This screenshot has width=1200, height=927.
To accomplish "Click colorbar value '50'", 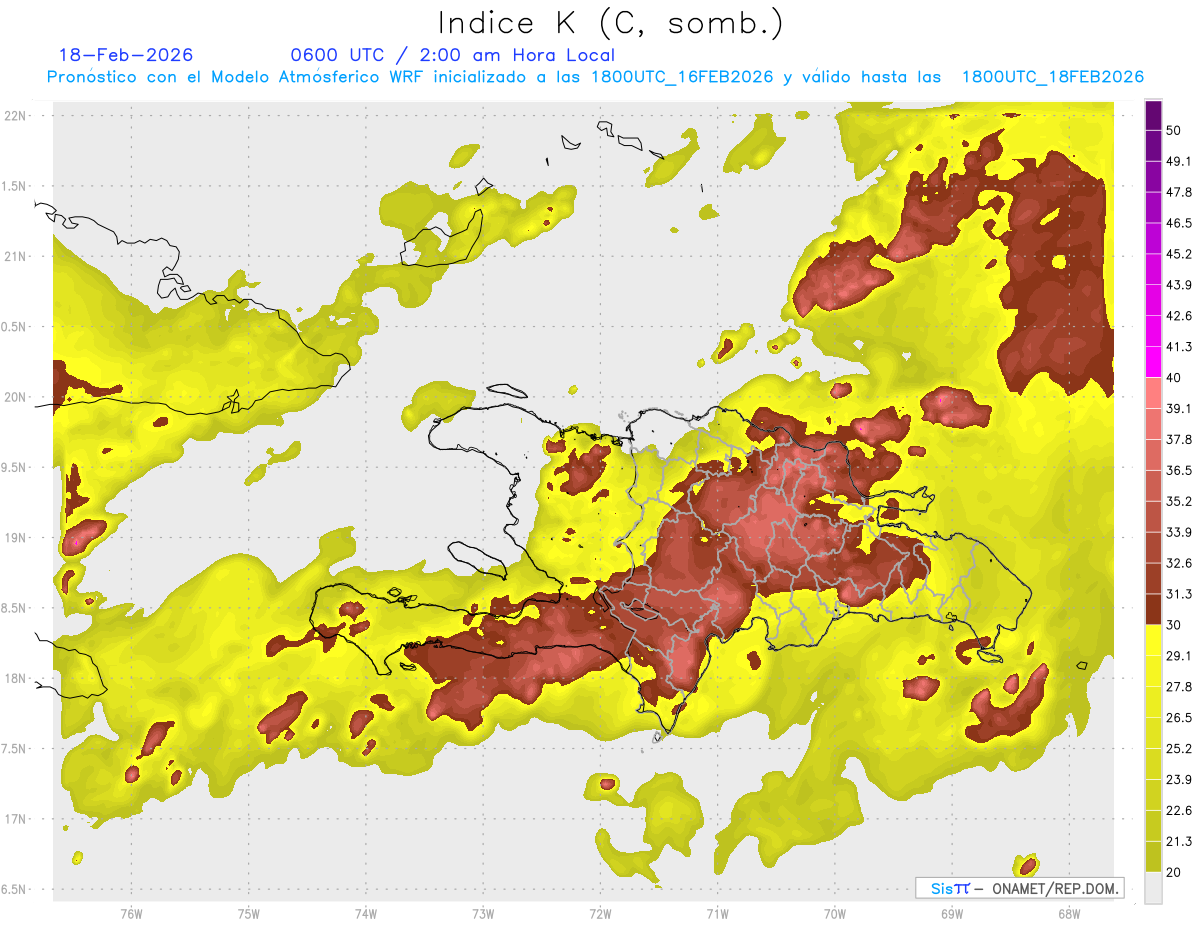I will pos(1174,130).
